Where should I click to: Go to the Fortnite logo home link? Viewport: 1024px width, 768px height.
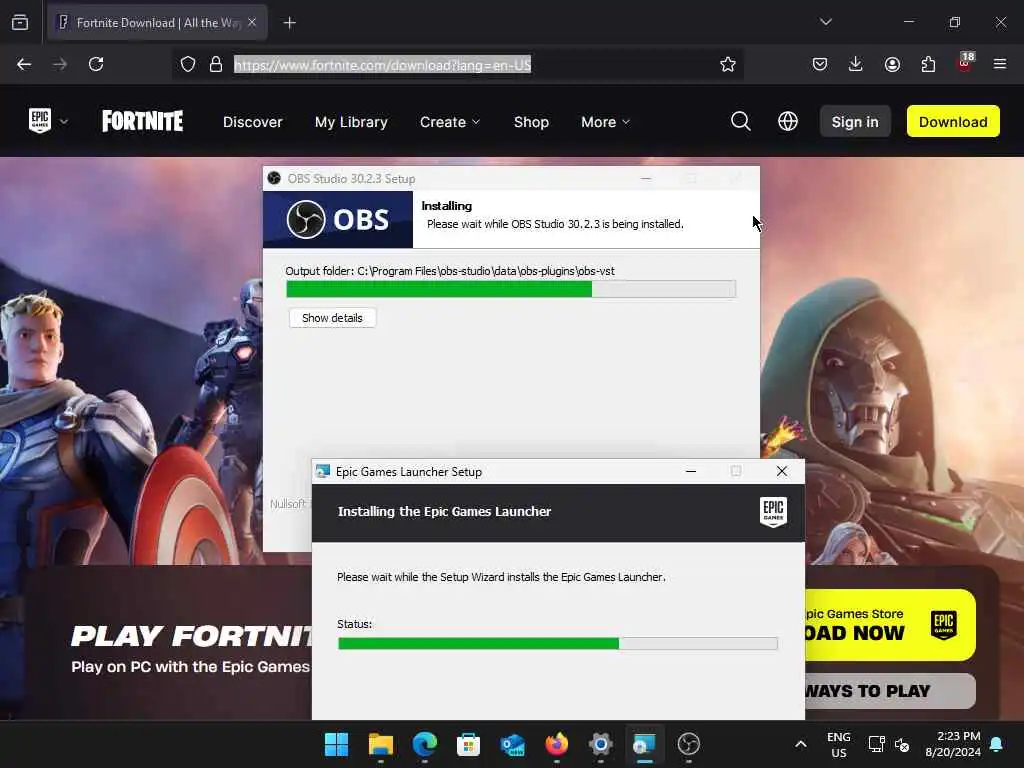click(142, 121)
